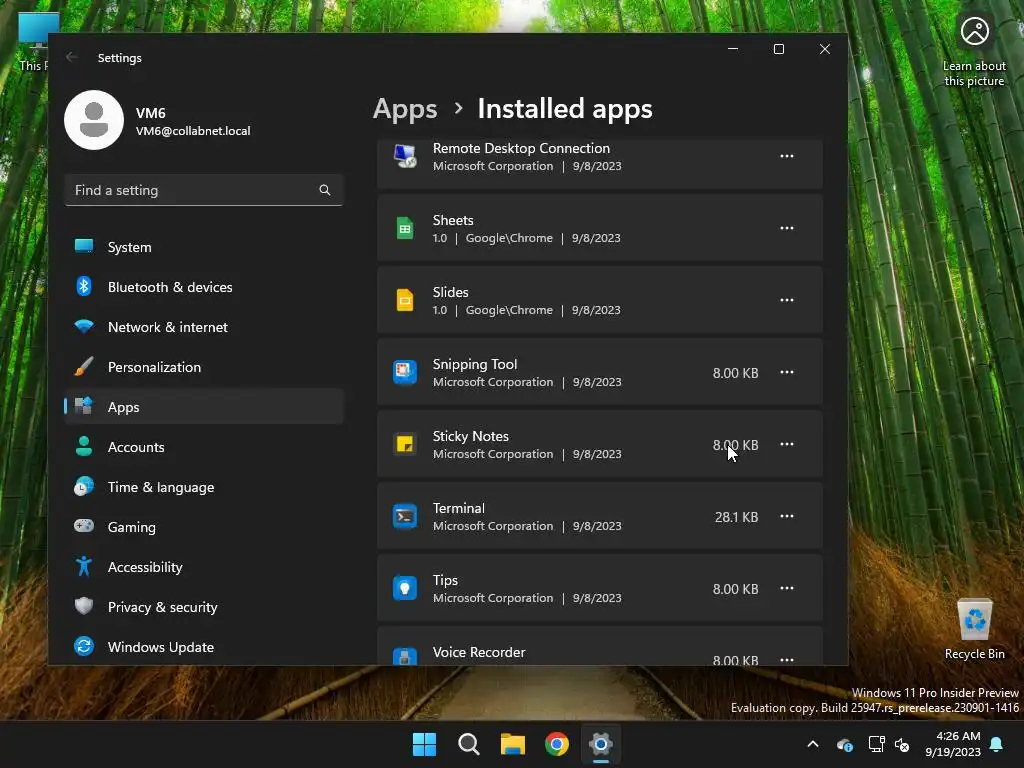Launch Google Chrome from the taskbar
The width and height of the screenshot is (1024, 768).
pos(557,744)
